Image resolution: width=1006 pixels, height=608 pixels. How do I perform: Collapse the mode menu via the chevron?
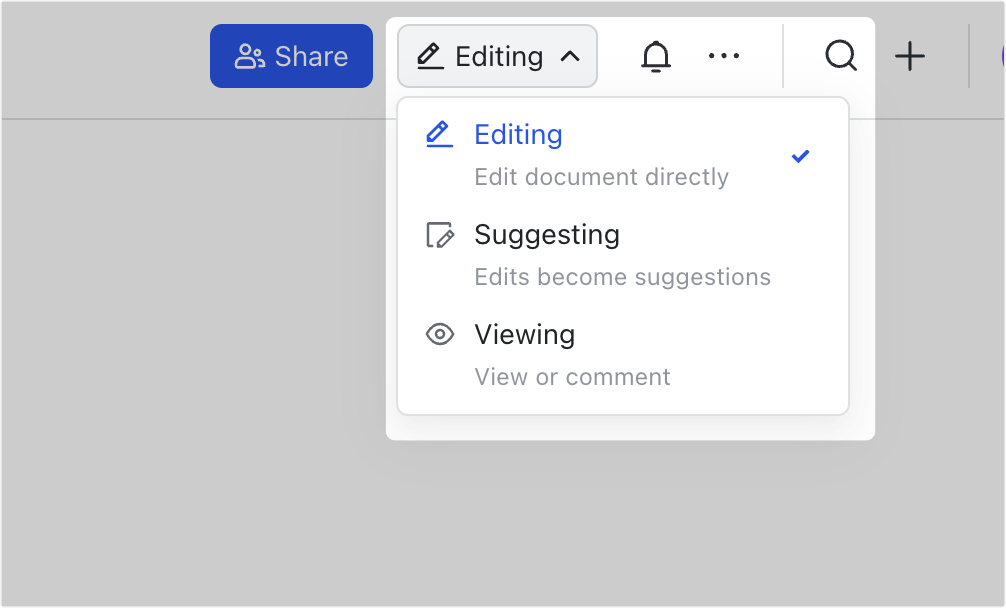pos(570,56)
